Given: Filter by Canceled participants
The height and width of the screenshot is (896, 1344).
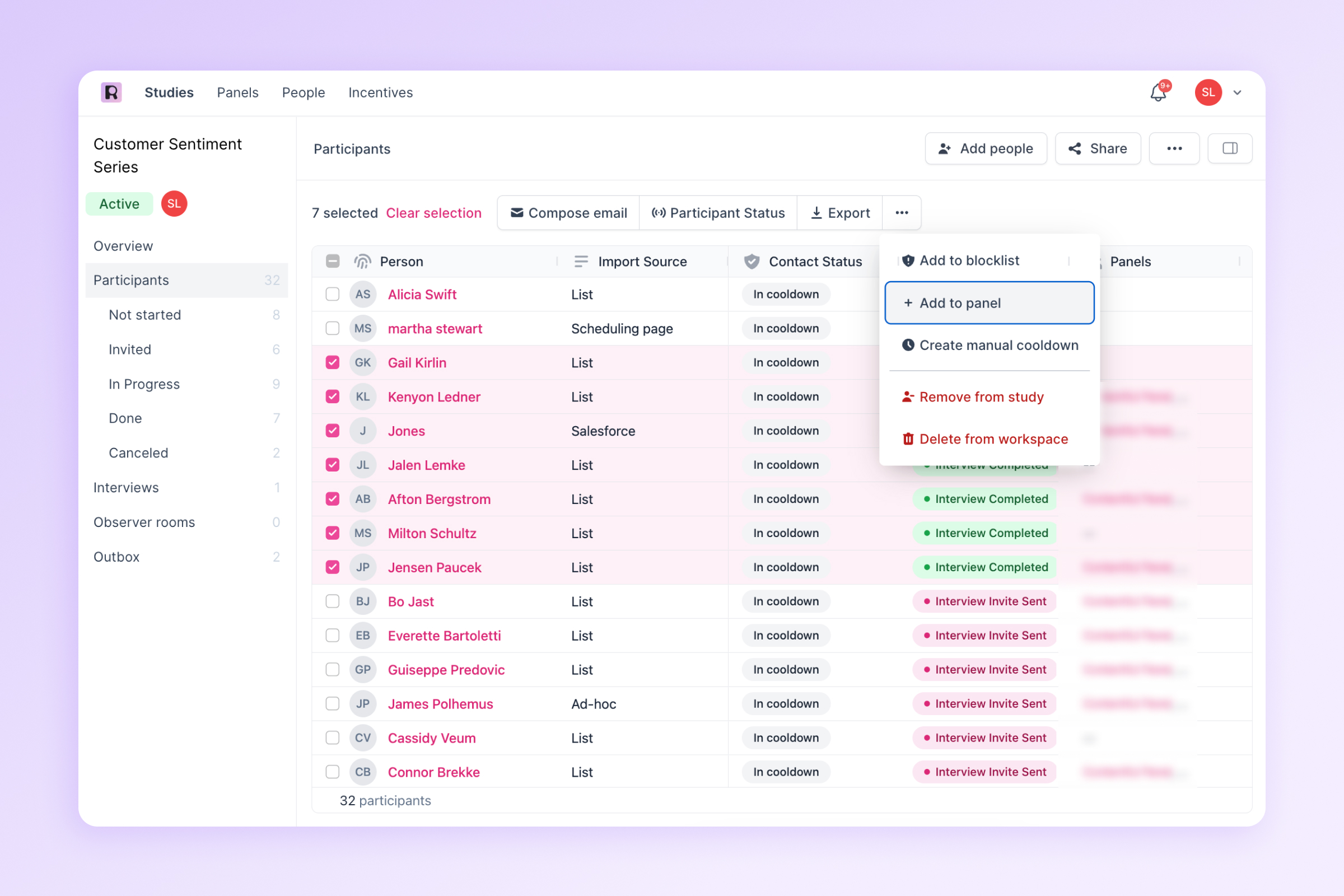Looking at the screenshot, I should [x=187, y=453].
